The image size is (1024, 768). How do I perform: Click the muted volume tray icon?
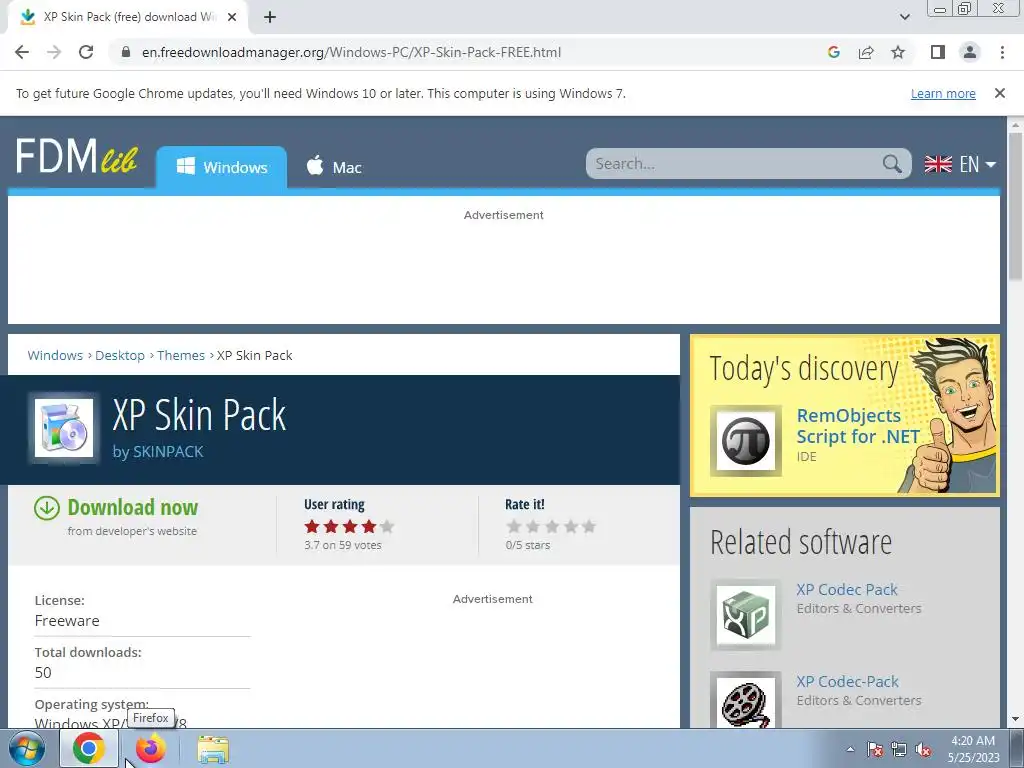coord(923,749)
